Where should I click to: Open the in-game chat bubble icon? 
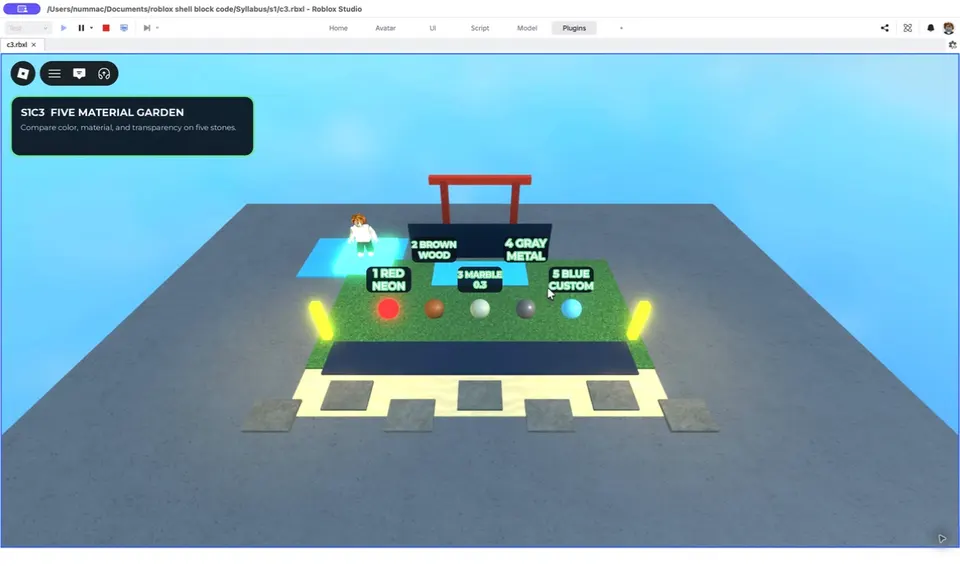79,74
